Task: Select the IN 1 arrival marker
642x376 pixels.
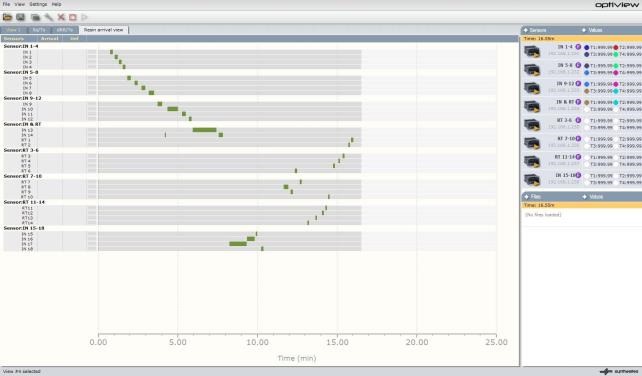Action: [x=111, y=52]
